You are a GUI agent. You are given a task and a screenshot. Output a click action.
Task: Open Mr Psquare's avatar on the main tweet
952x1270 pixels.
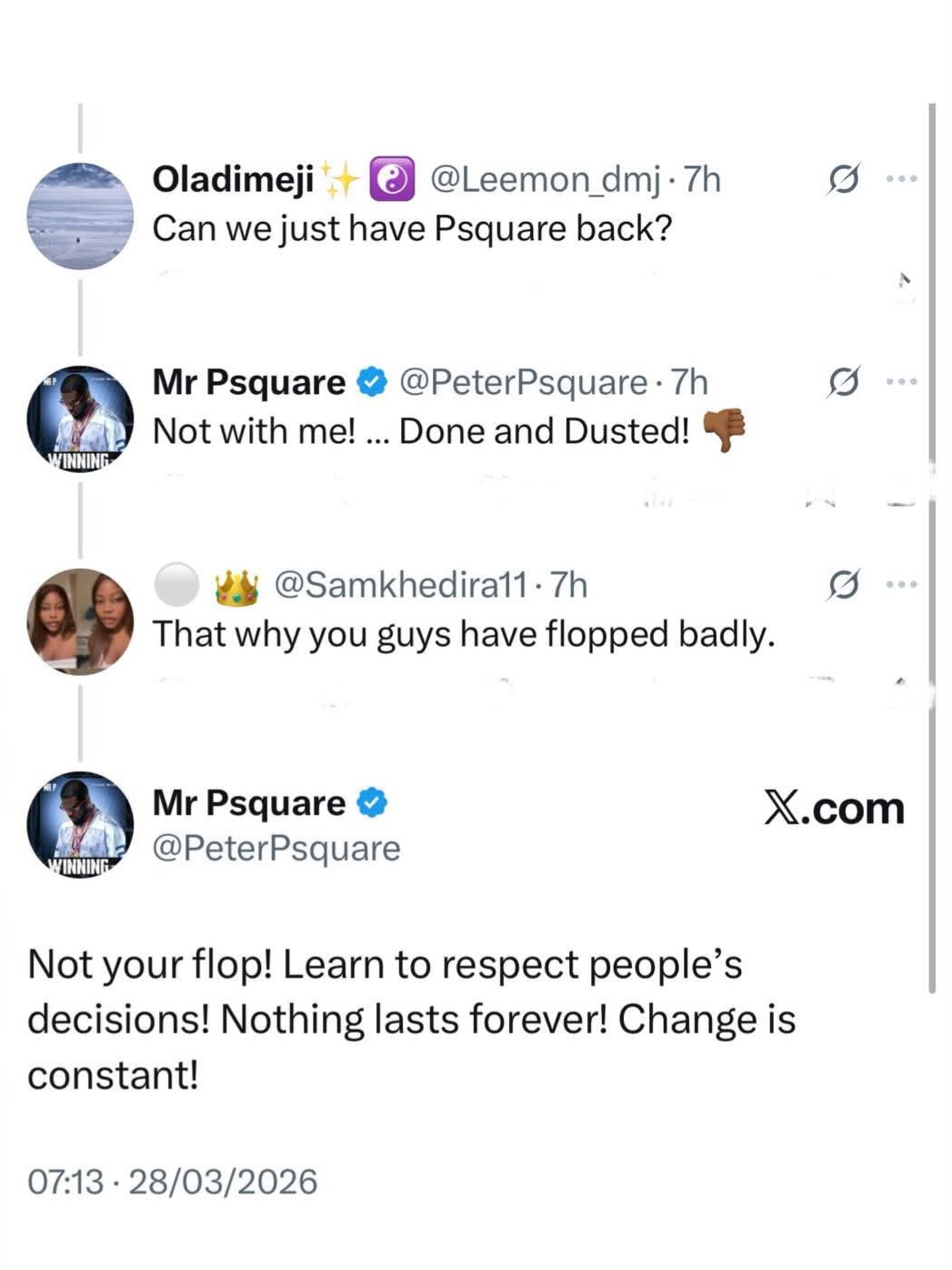(80, 824)
